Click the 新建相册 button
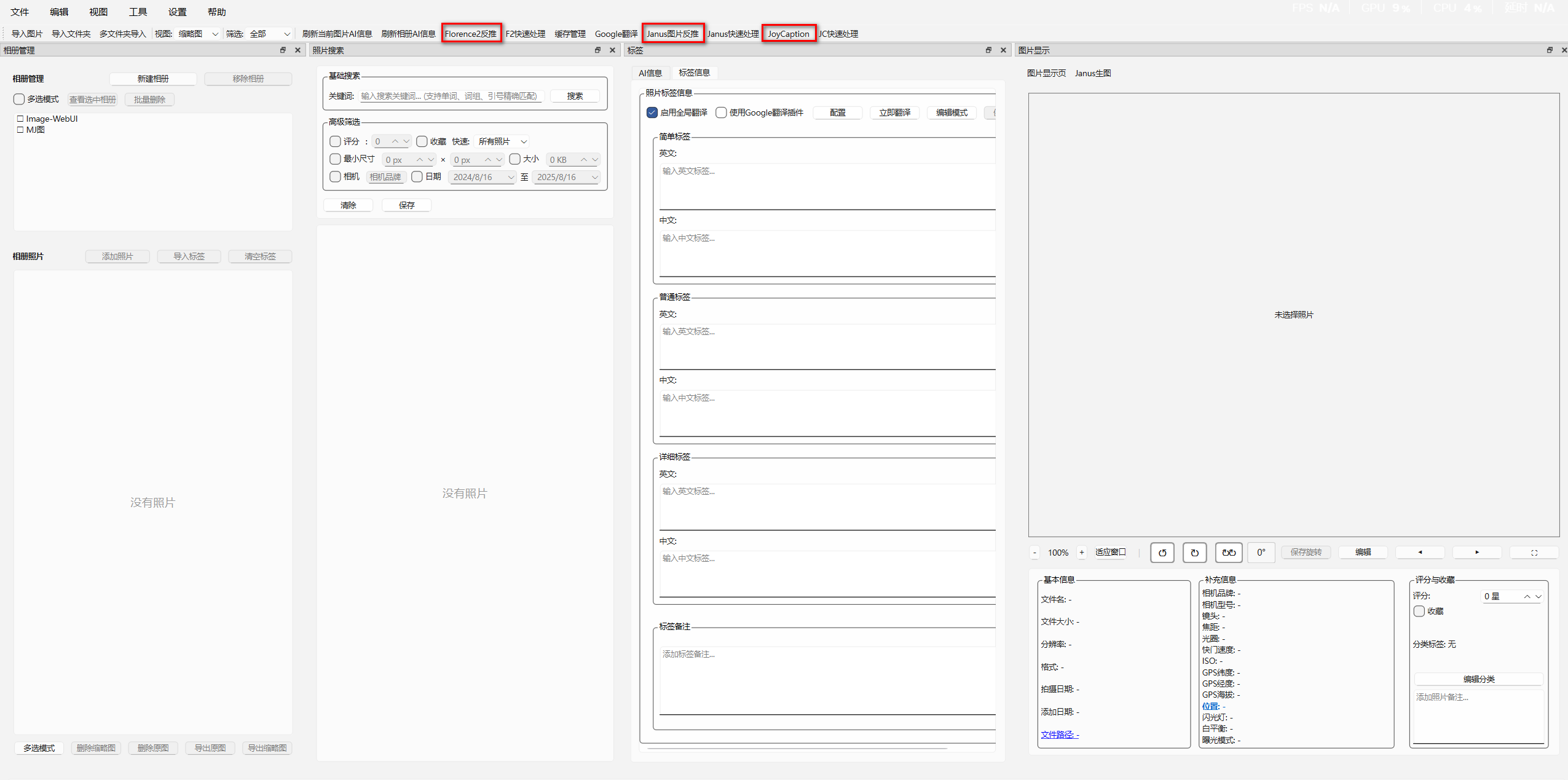 [x=153, y=79]
